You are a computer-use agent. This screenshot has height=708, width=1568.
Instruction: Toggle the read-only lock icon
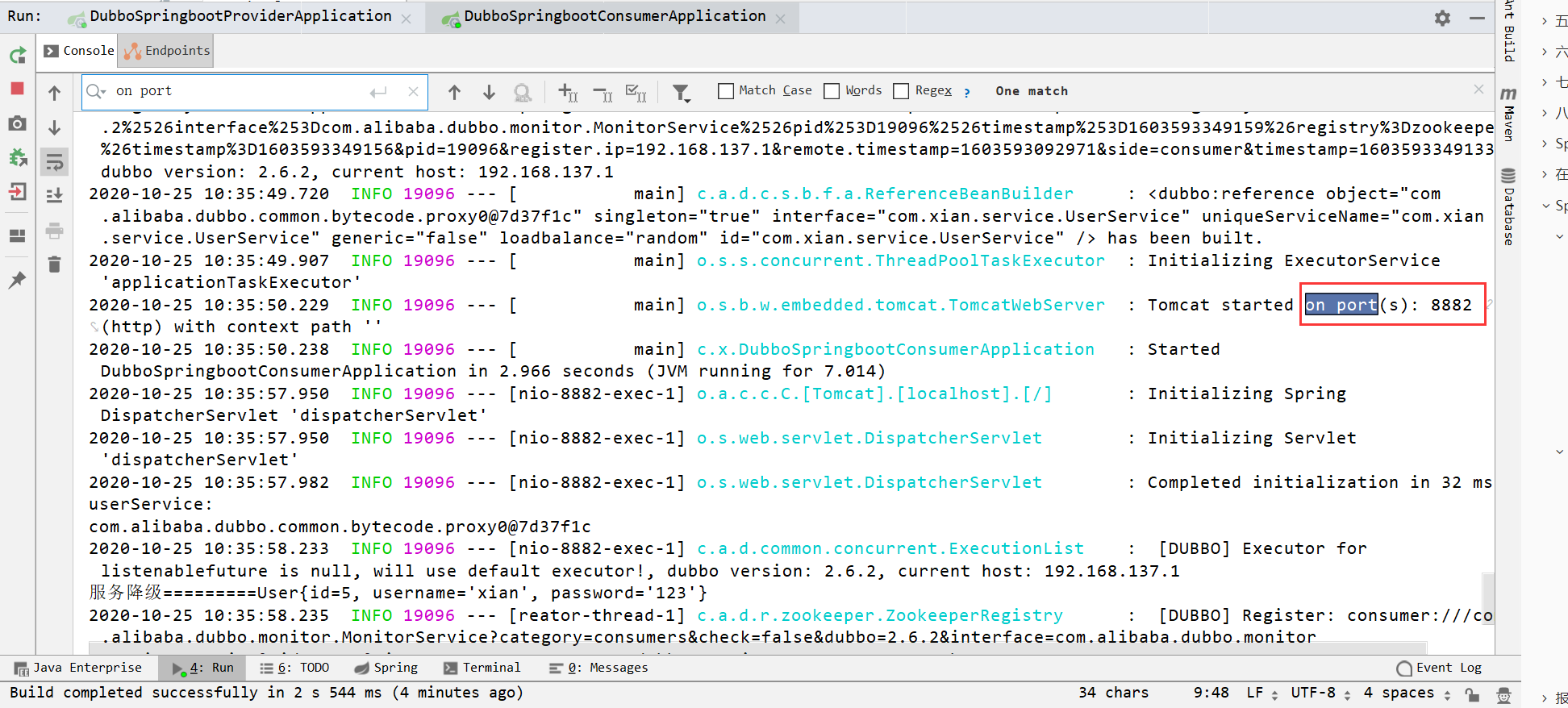coord(1472,694)
